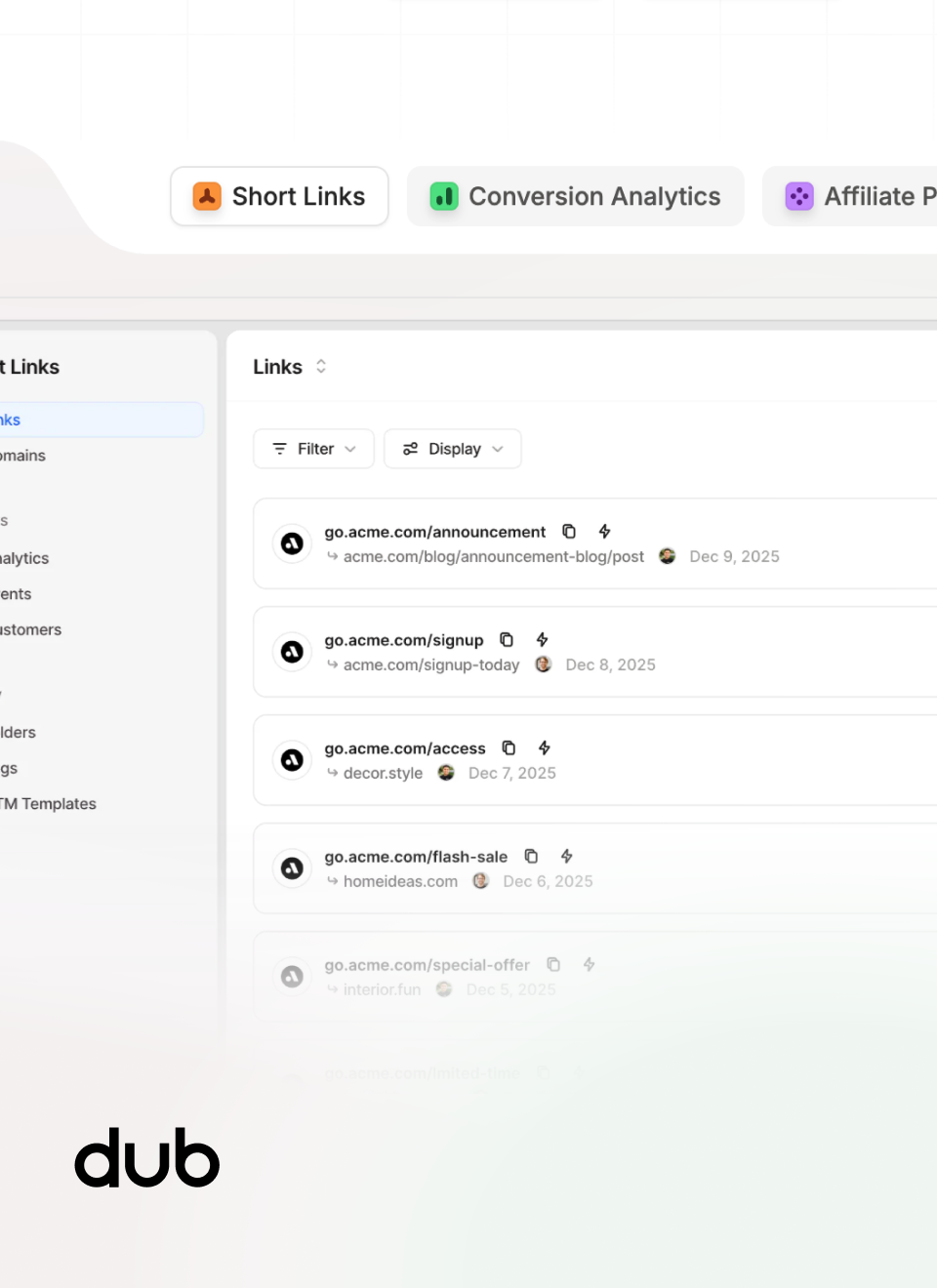Viewport: 937px width, 1288px height.
Task: Click creator avatar beside Dec 9, 2025
Action: coord(668,556)
